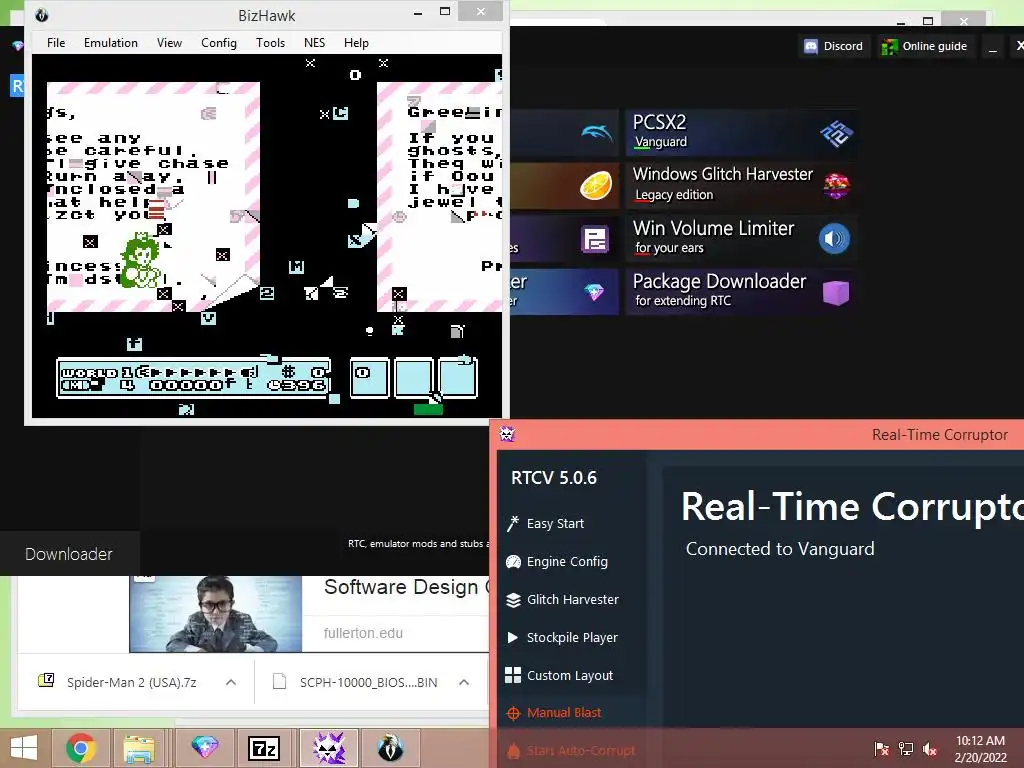
Task: Open Windows Glitch Harvester Legacy edition
Action: [741, 185]
